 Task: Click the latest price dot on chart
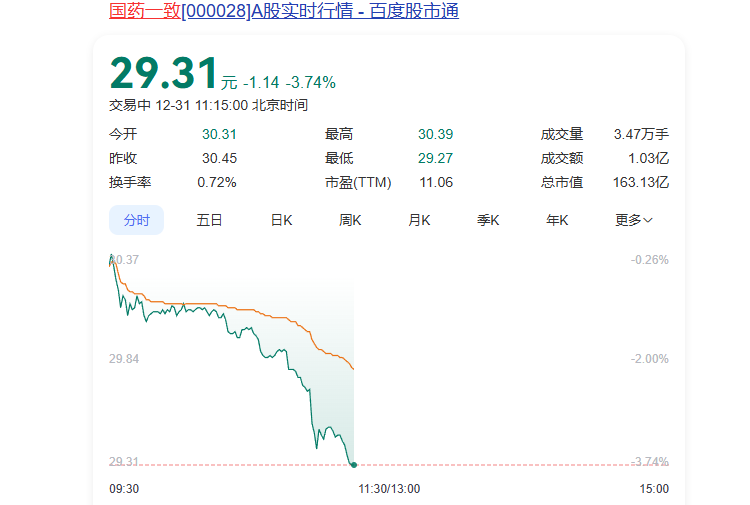coord(354,465)
